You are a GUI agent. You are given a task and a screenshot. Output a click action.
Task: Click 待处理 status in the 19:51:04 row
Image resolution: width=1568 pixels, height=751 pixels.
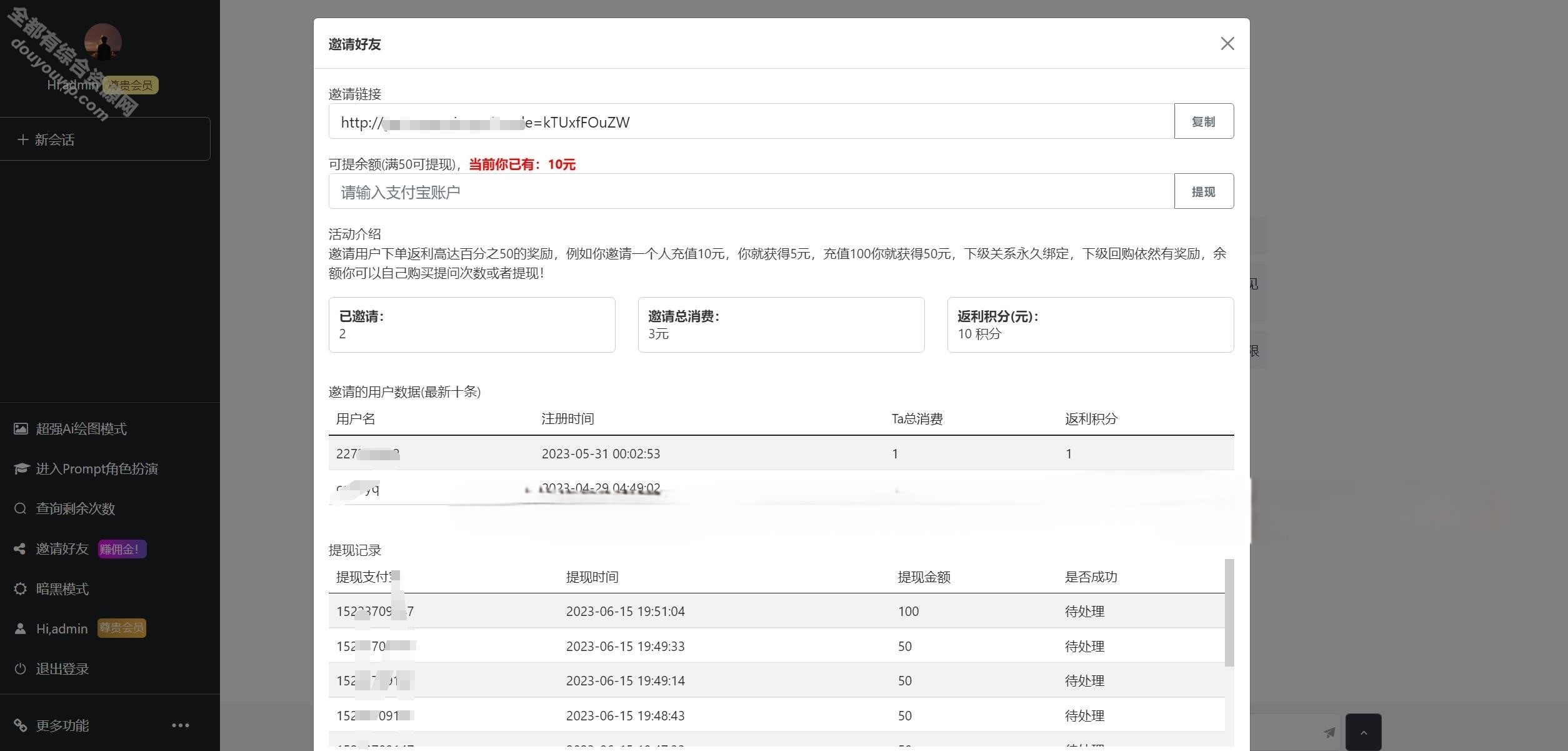(x=1085, y=611)
